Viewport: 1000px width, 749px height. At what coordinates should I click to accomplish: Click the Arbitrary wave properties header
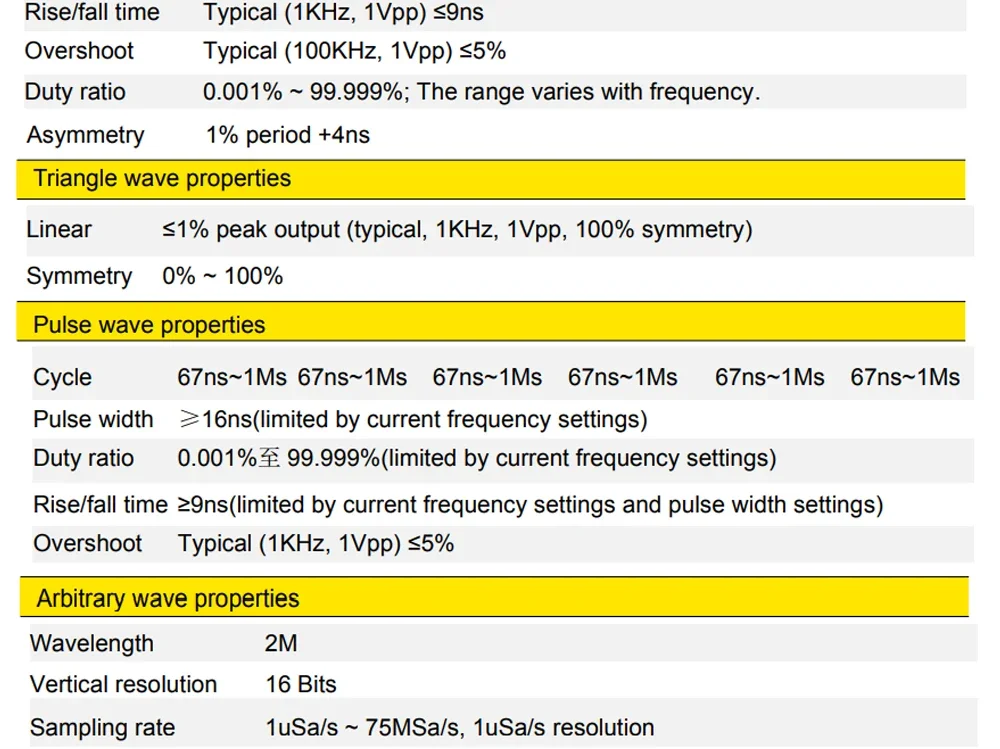(494, 597)
